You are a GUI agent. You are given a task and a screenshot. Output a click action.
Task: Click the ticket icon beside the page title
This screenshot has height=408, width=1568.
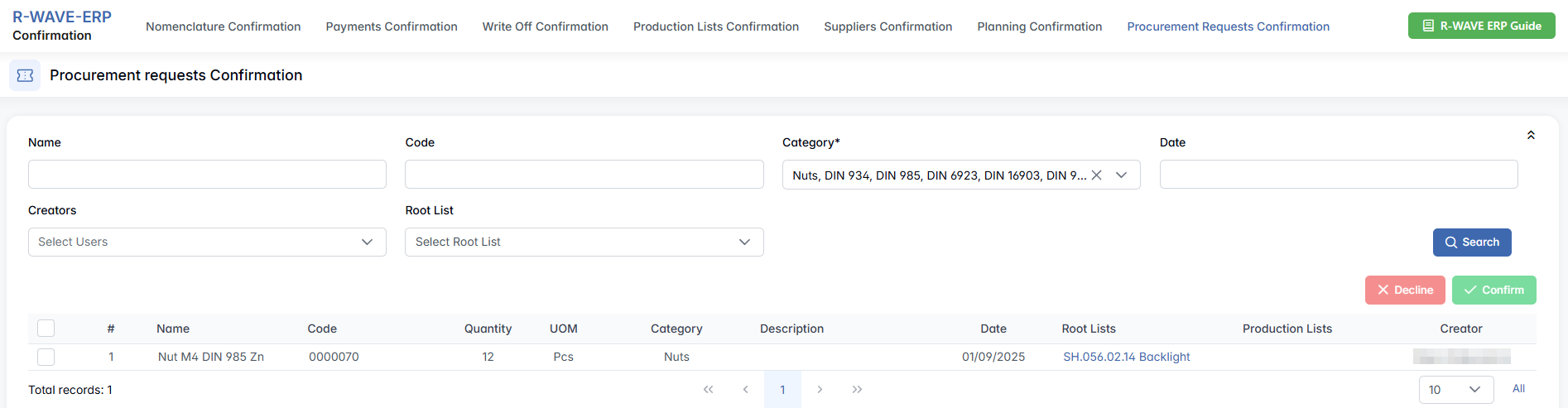click(x=25, y=75)
